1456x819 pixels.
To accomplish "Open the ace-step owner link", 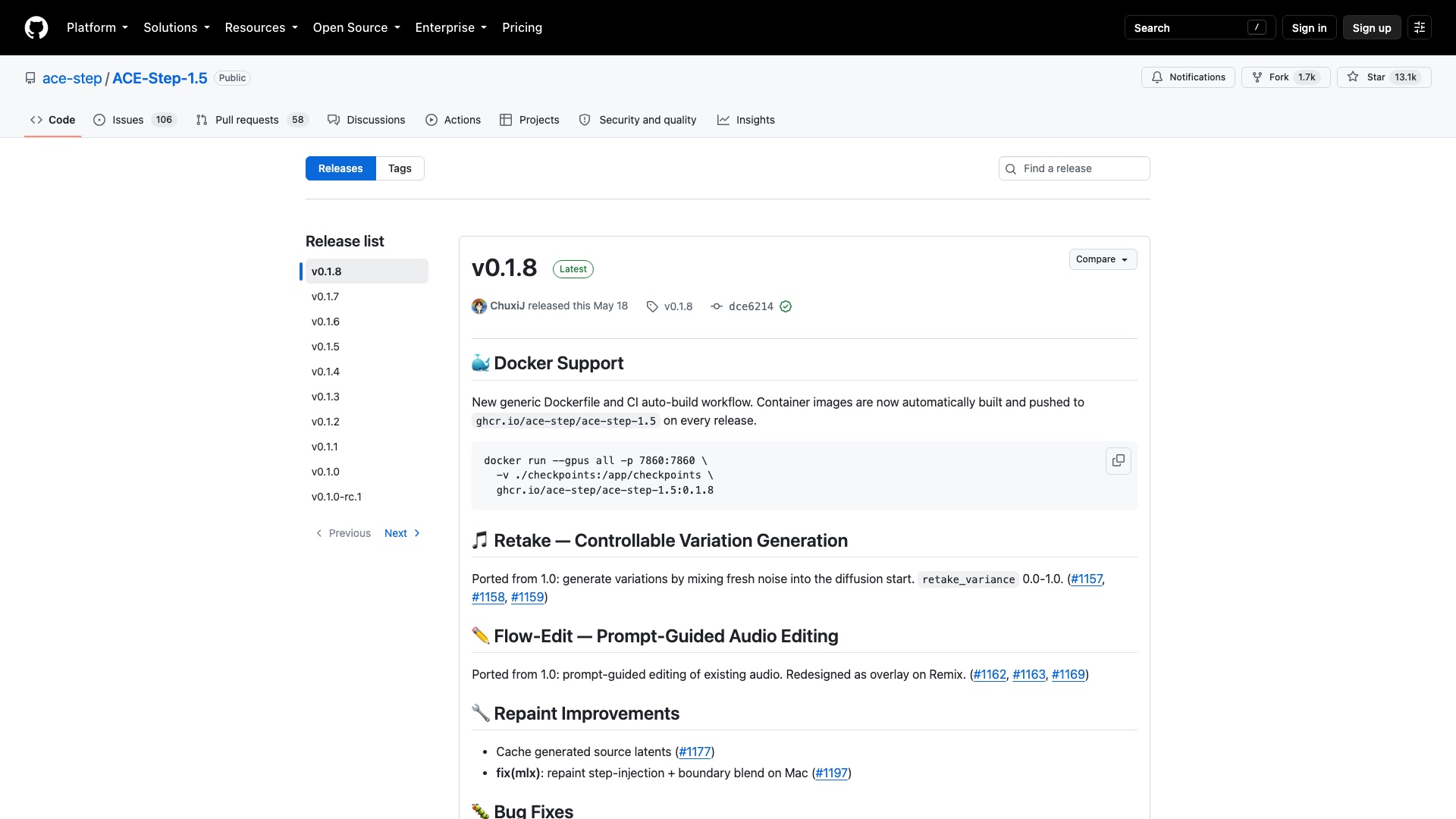I will (x=72, y=78).
